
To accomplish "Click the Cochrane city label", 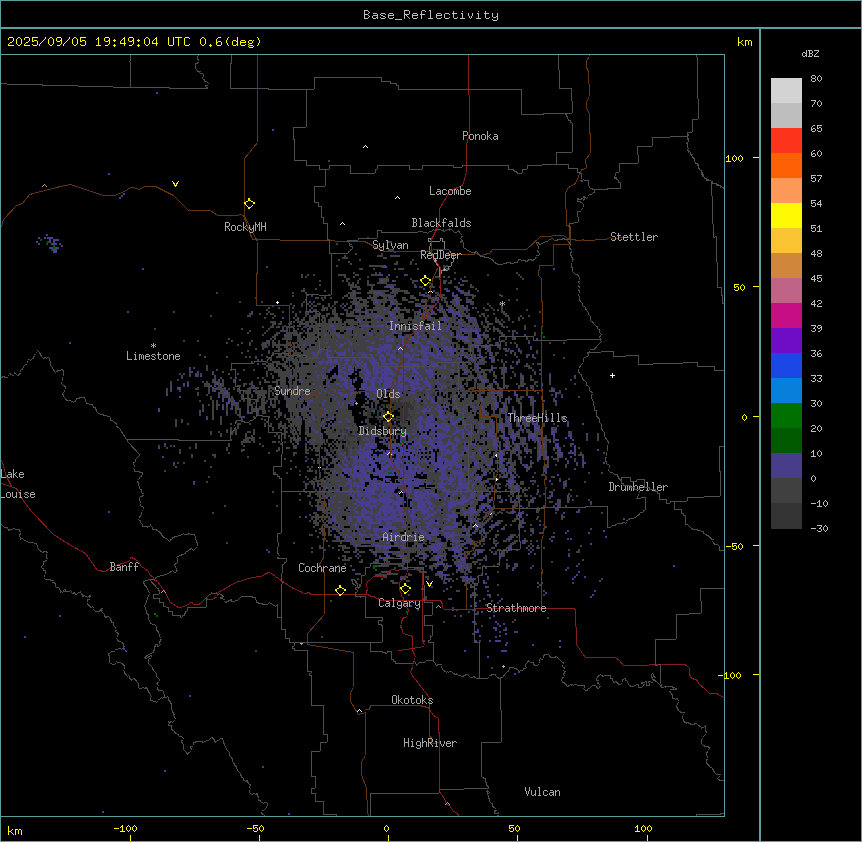I will tap(322, 568).
